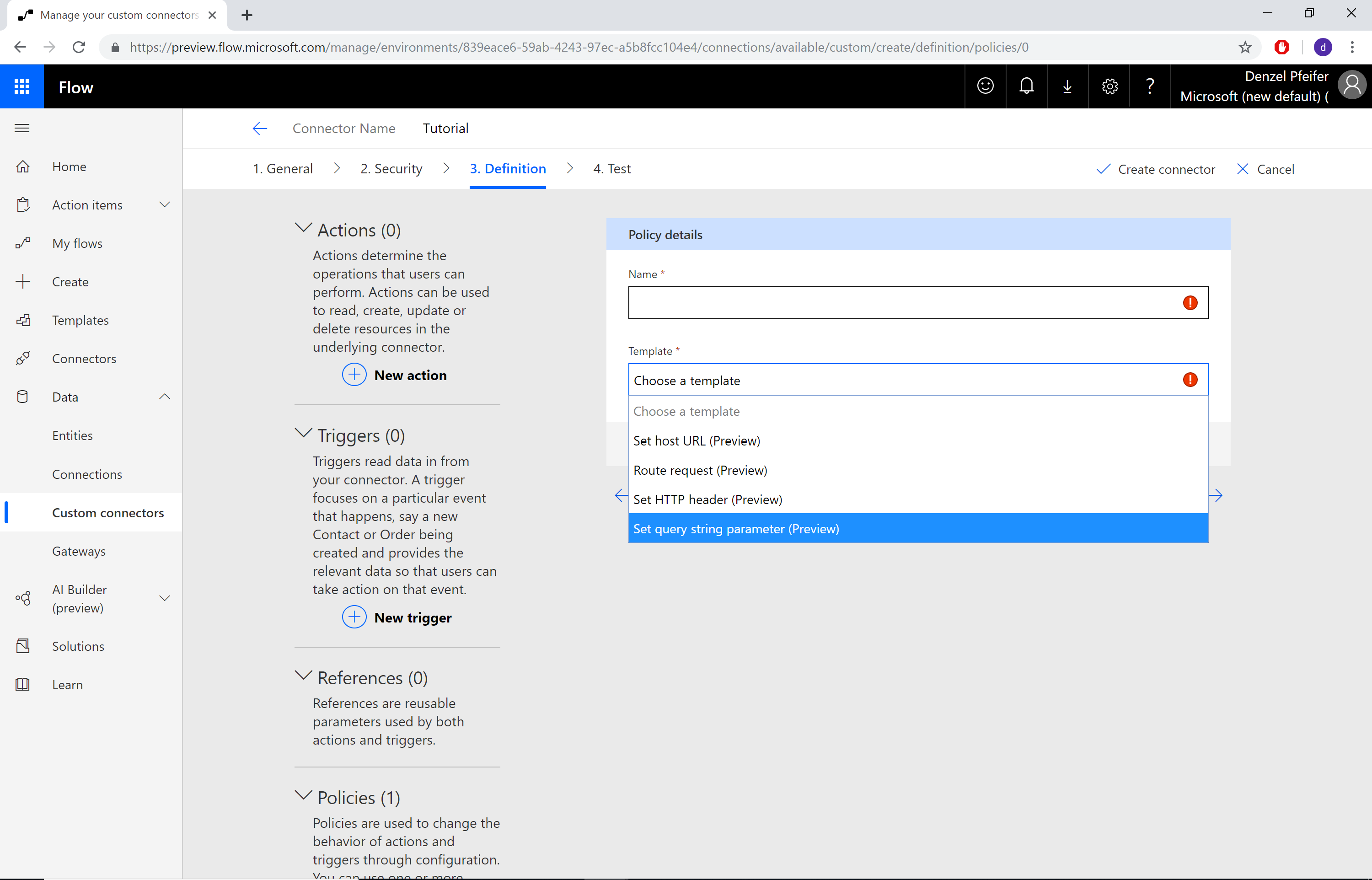This screenshot has width=1372, height=880.
Task: Toggle the Data section collapse
Action: coord(163,397)
